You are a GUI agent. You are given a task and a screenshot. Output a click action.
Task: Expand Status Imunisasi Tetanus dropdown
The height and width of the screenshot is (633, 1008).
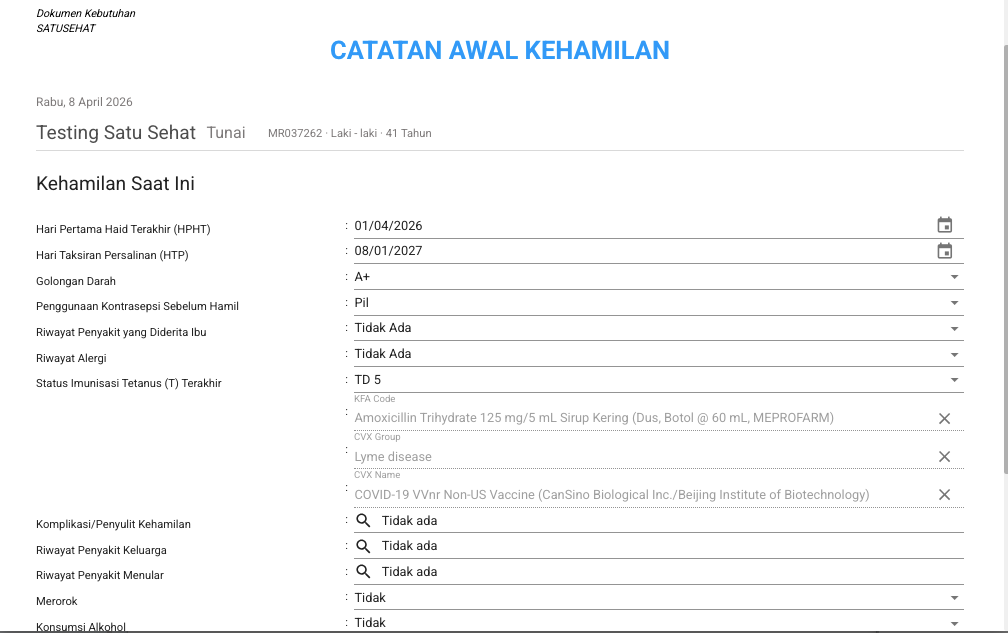pyautogui.click(x=954, y=380)
